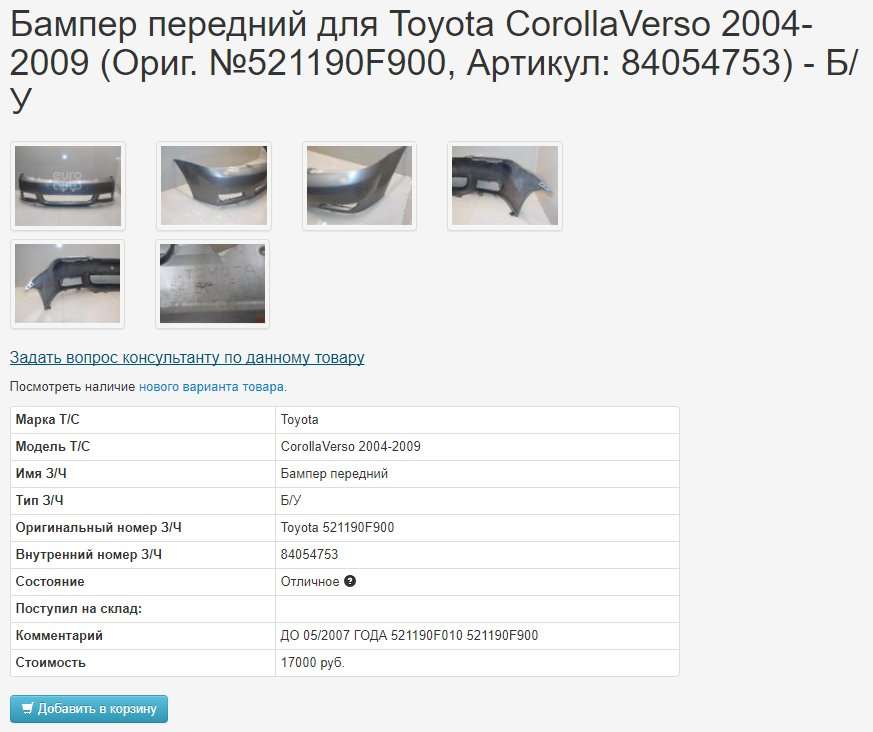The height and width of the screenshot is (732, 873).
Task: Open the fifth thumbnail in second row
Action: (68, 284)
